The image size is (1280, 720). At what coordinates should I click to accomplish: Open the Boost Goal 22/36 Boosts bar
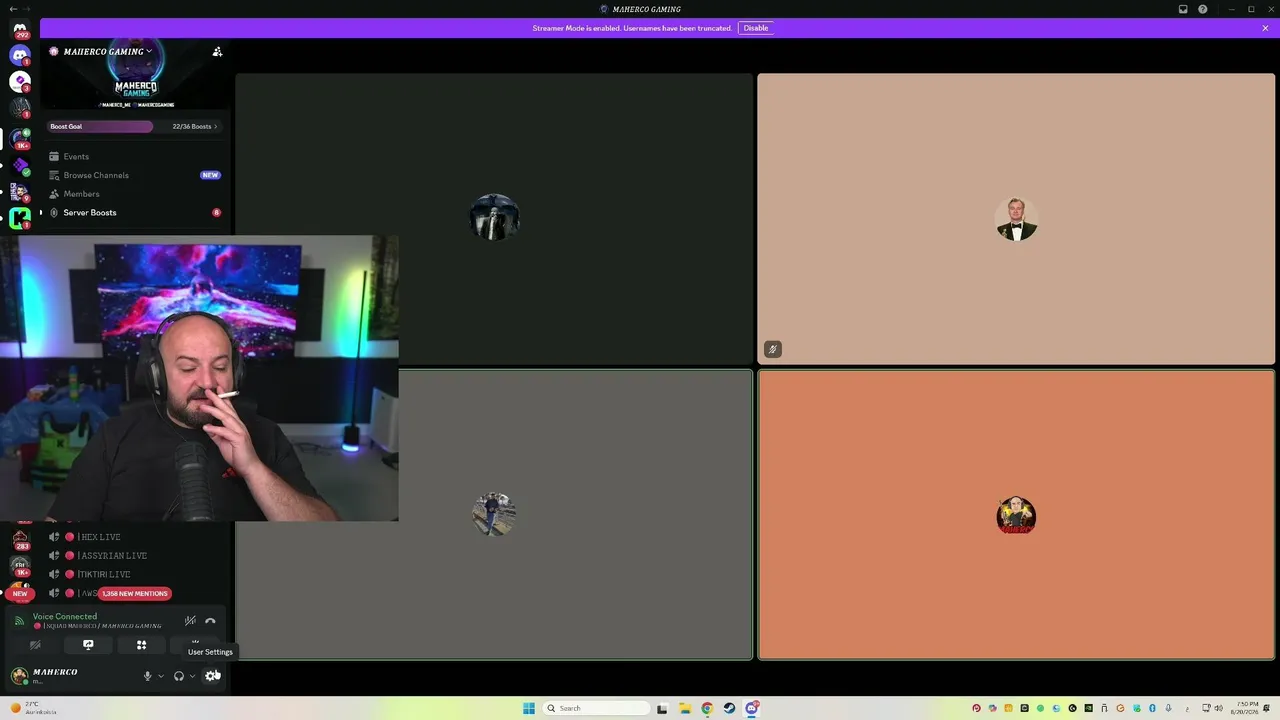[134, 126]
